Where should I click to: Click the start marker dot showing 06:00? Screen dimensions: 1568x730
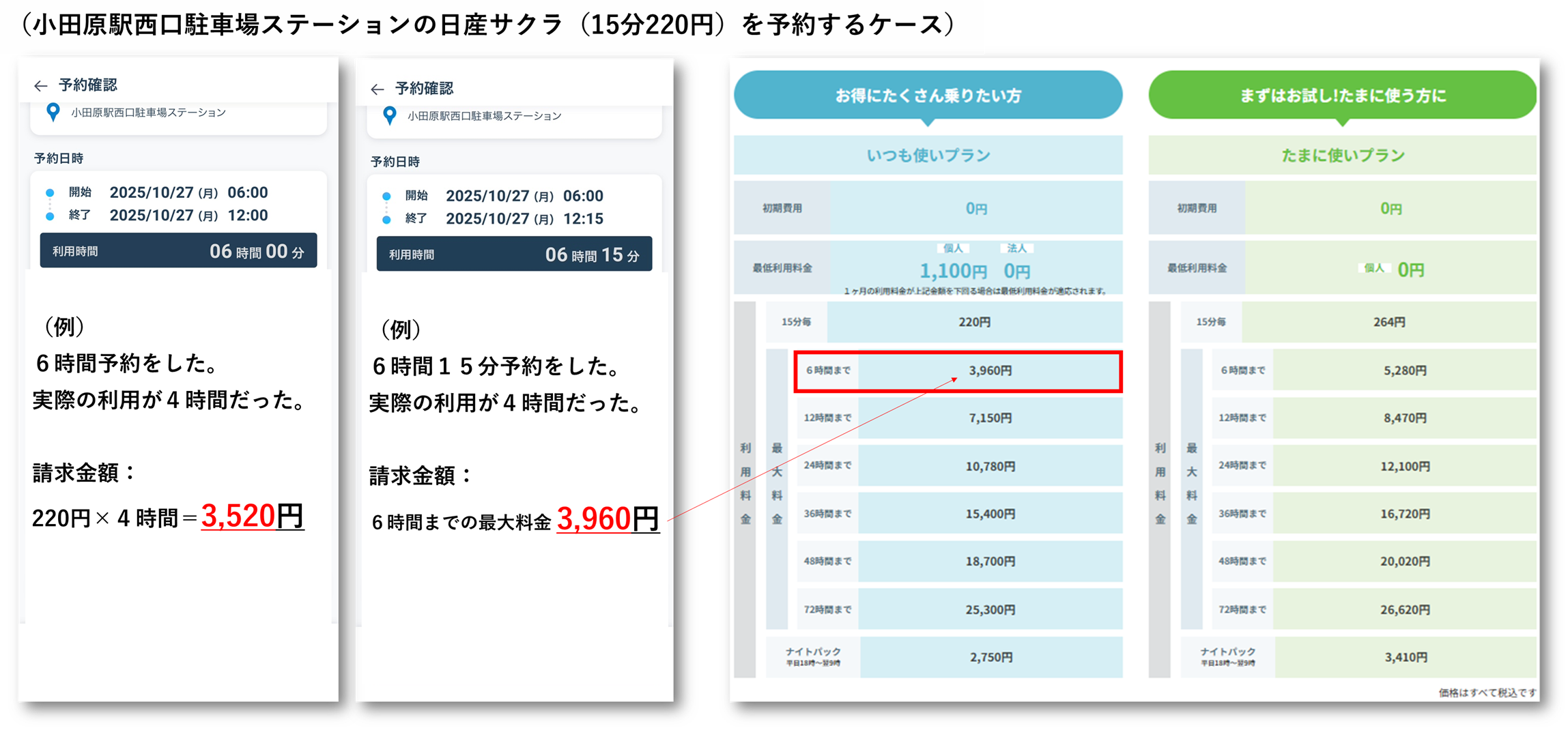[x=386, y=196]
